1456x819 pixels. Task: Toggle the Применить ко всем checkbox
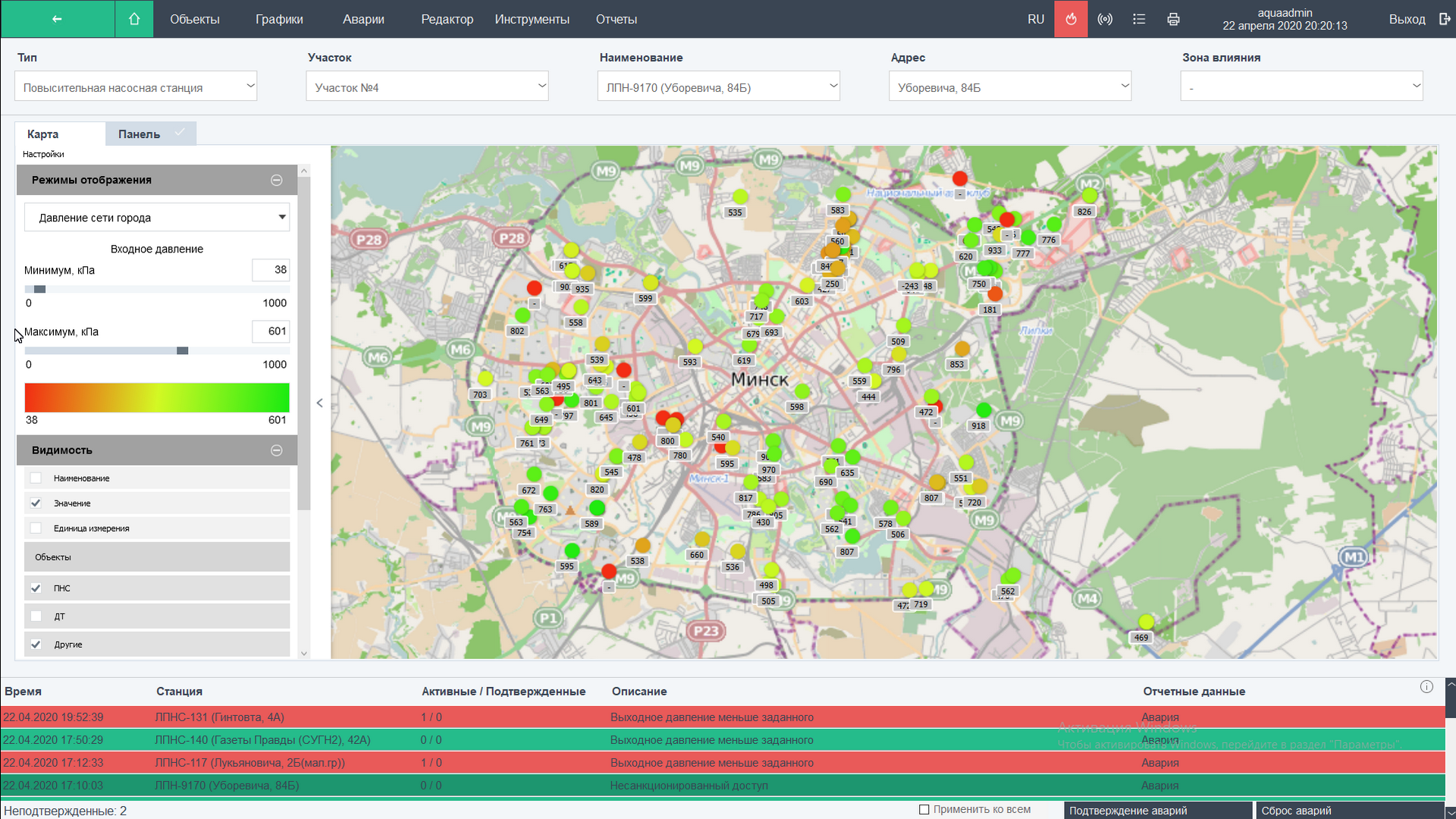pyautogui.click(x=924, y=810)
